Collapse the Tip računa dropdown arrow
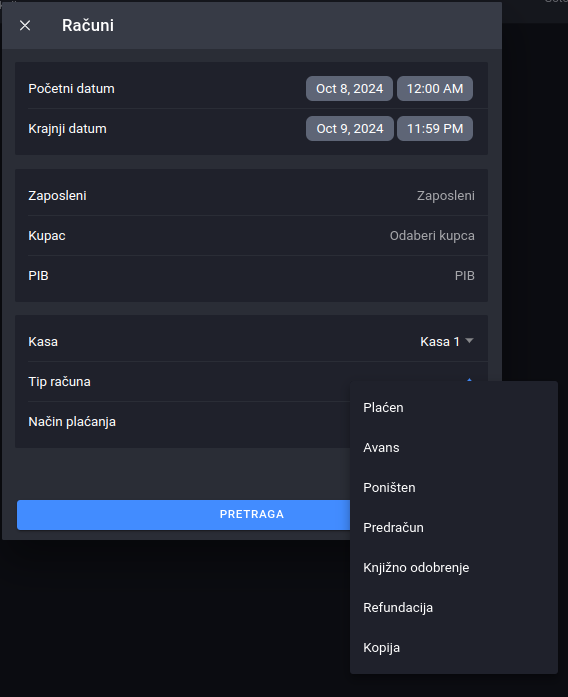The image size is (568, 697). pos(469,380)
